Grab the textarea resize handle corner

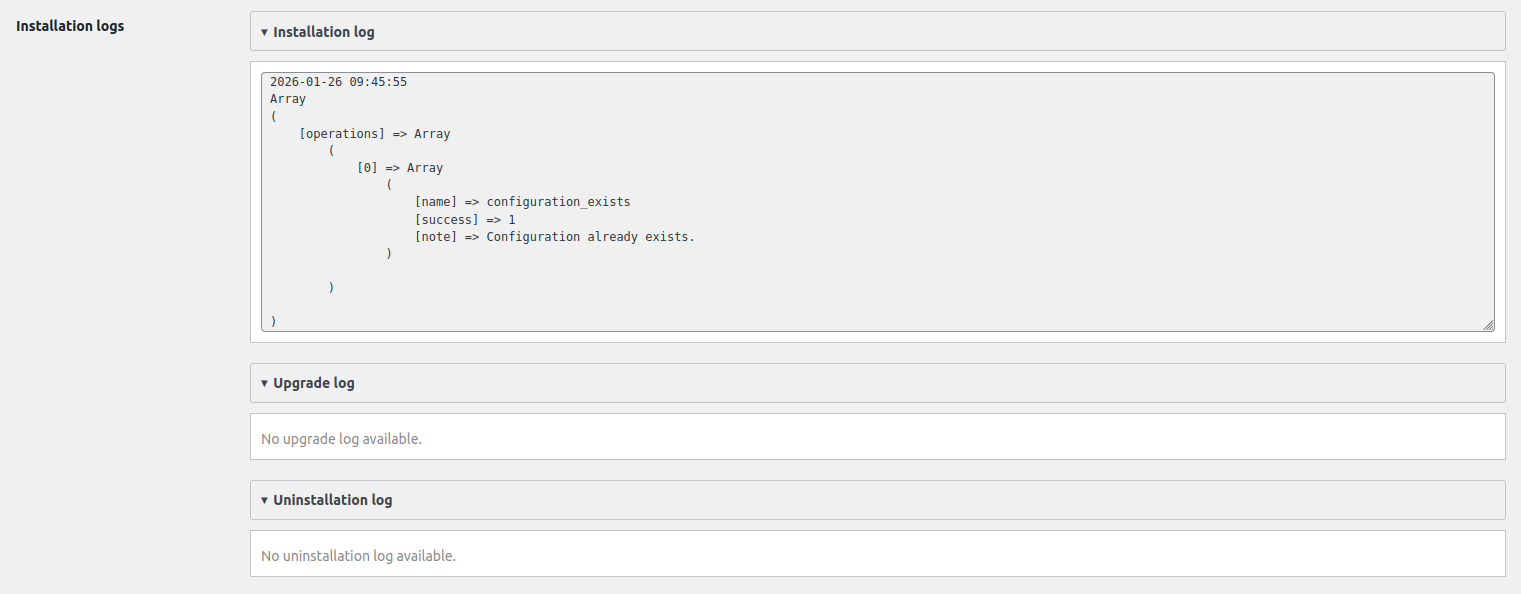coord(1488,325)
